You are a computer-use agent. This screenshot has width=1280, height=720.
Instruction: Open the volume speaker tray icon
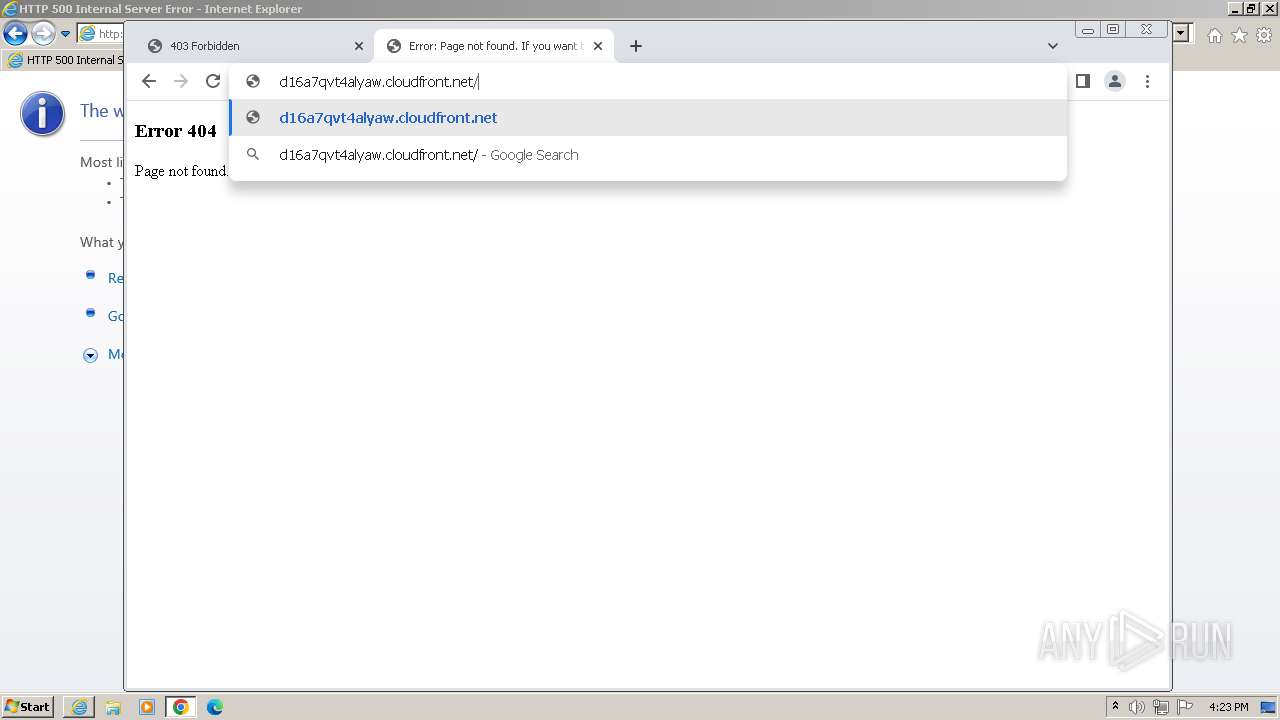tap(1137, 707)
